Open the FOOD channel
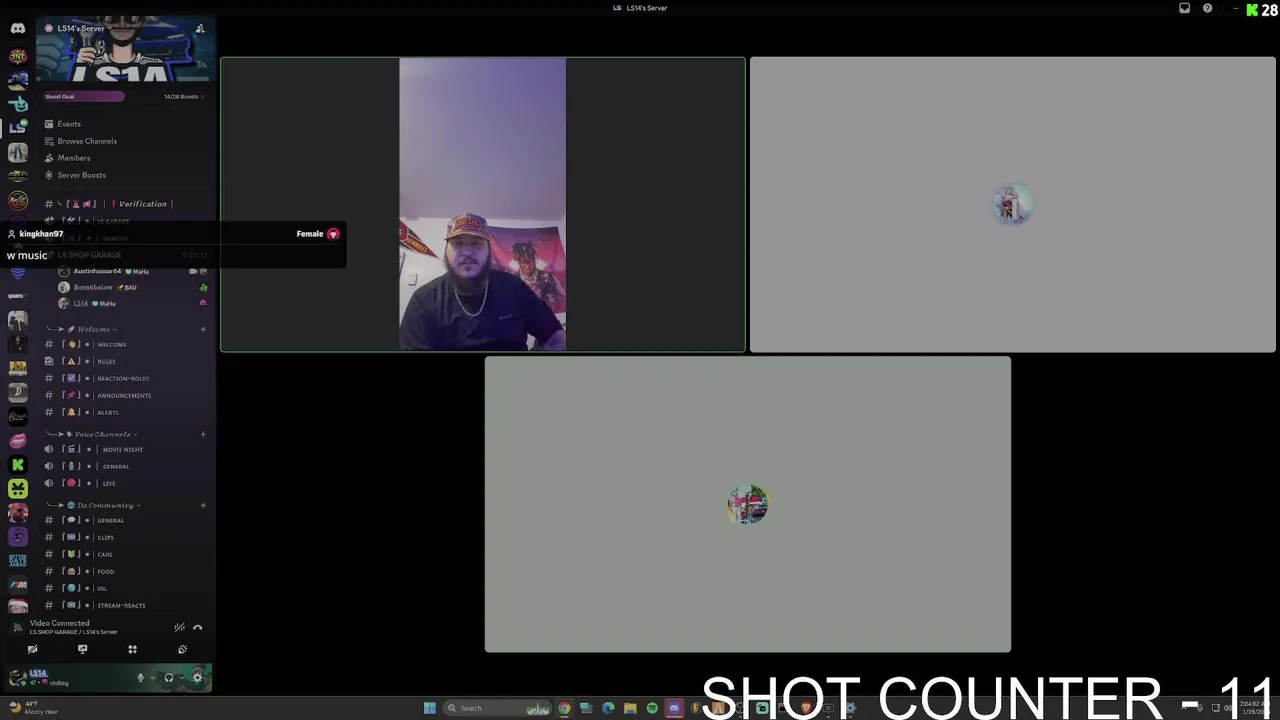 click(x=123, y=571)
